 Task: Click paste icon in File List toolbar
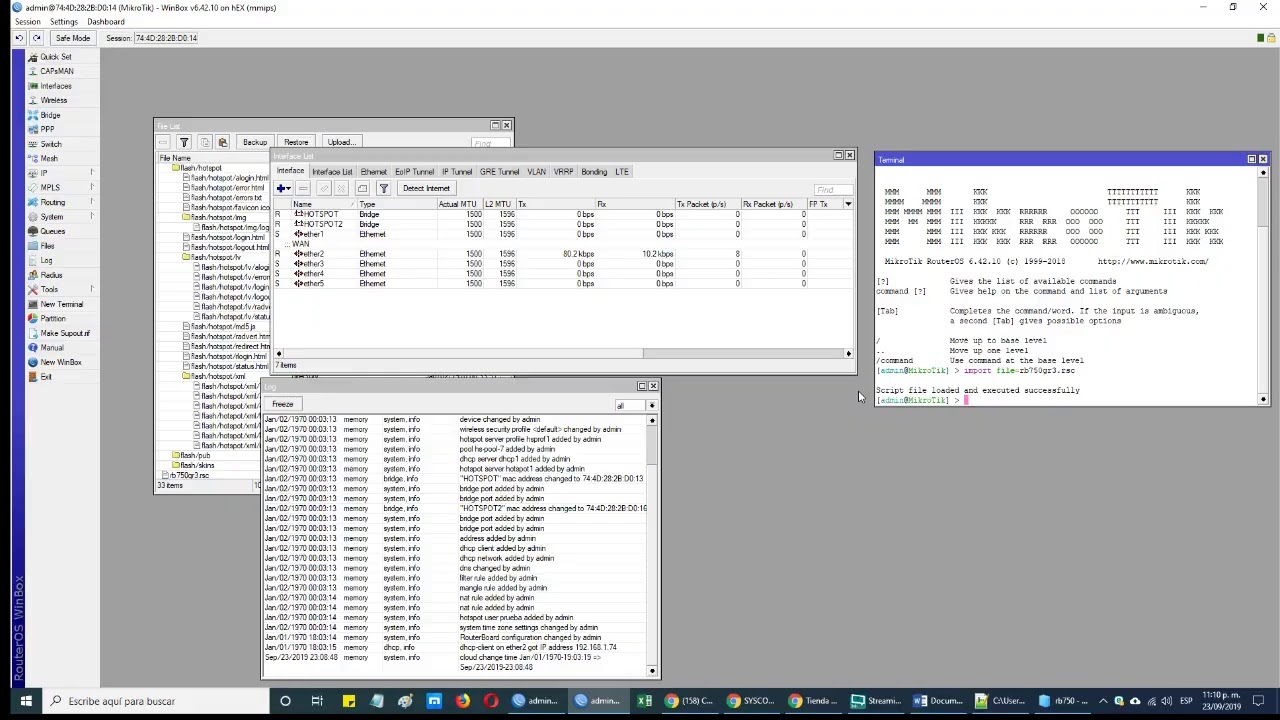tap(223, 142)
